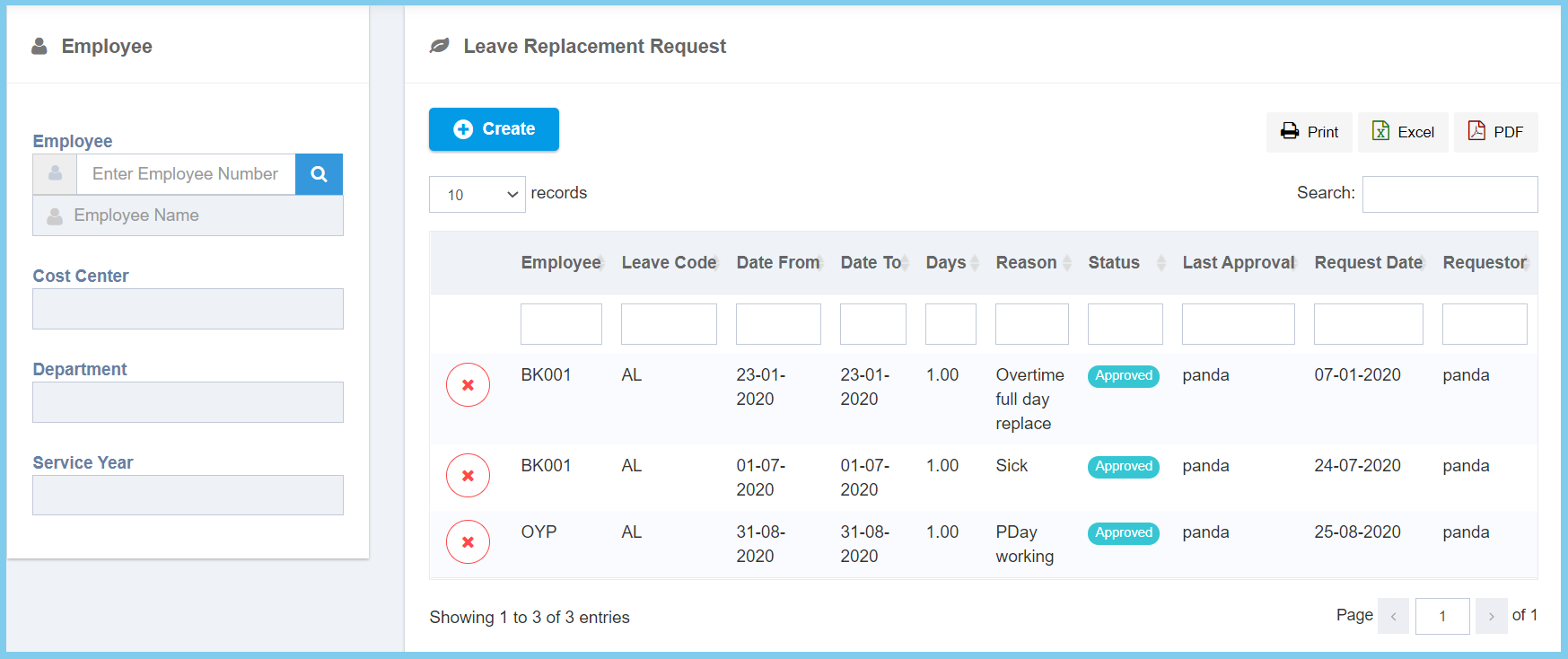The height and width of the screenshot is (659, 1568).
Task: Click the Employee column filter box
Action: pos(561,324)
